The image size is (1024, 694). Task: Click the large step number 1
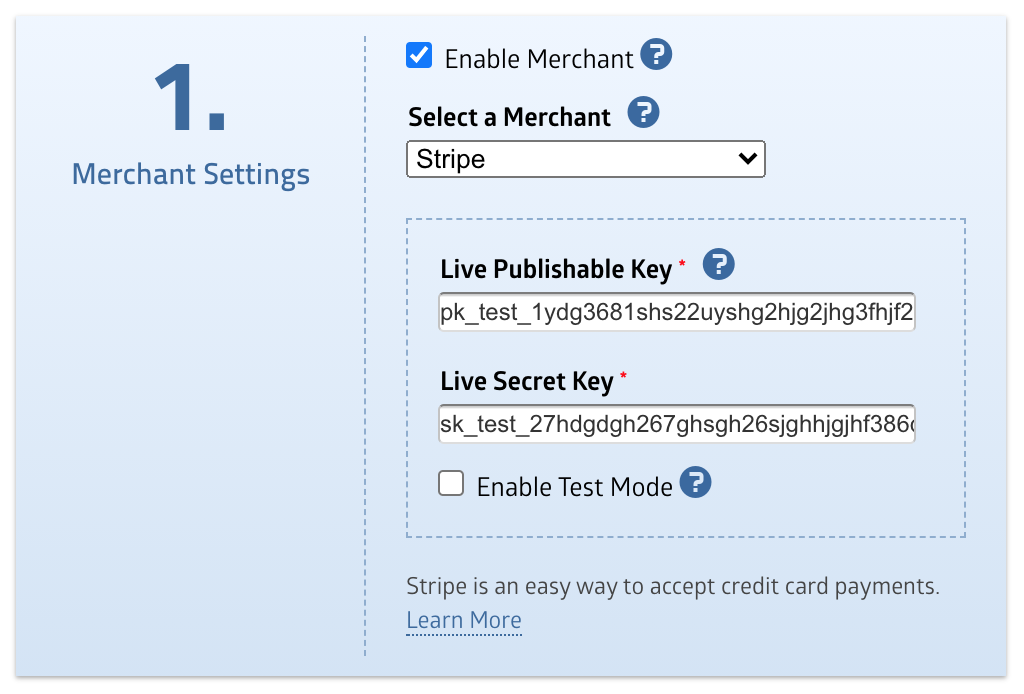pos(190,100)
